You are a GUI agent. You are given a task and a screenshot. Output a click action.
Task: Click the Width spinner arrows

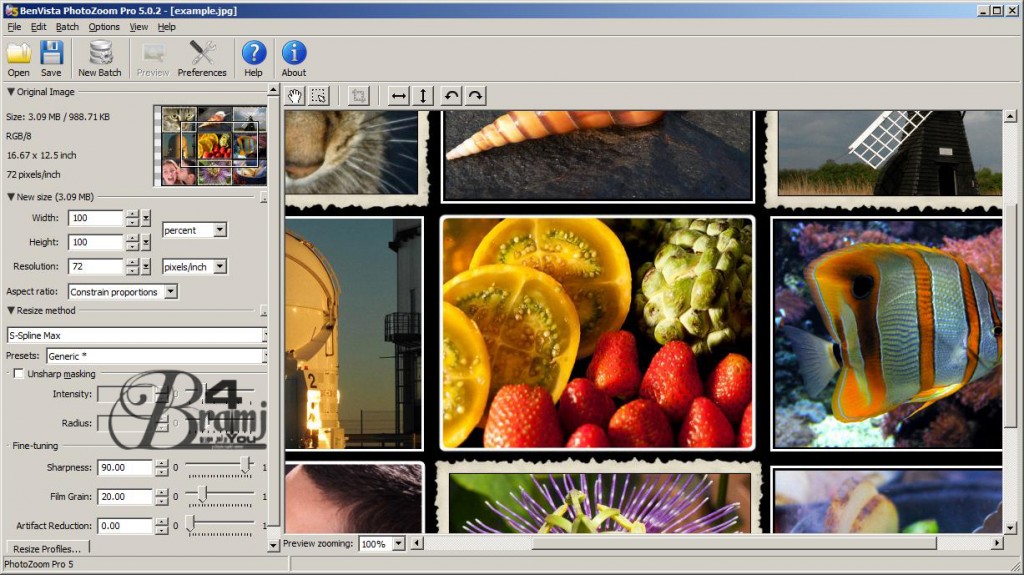[132, 218]
